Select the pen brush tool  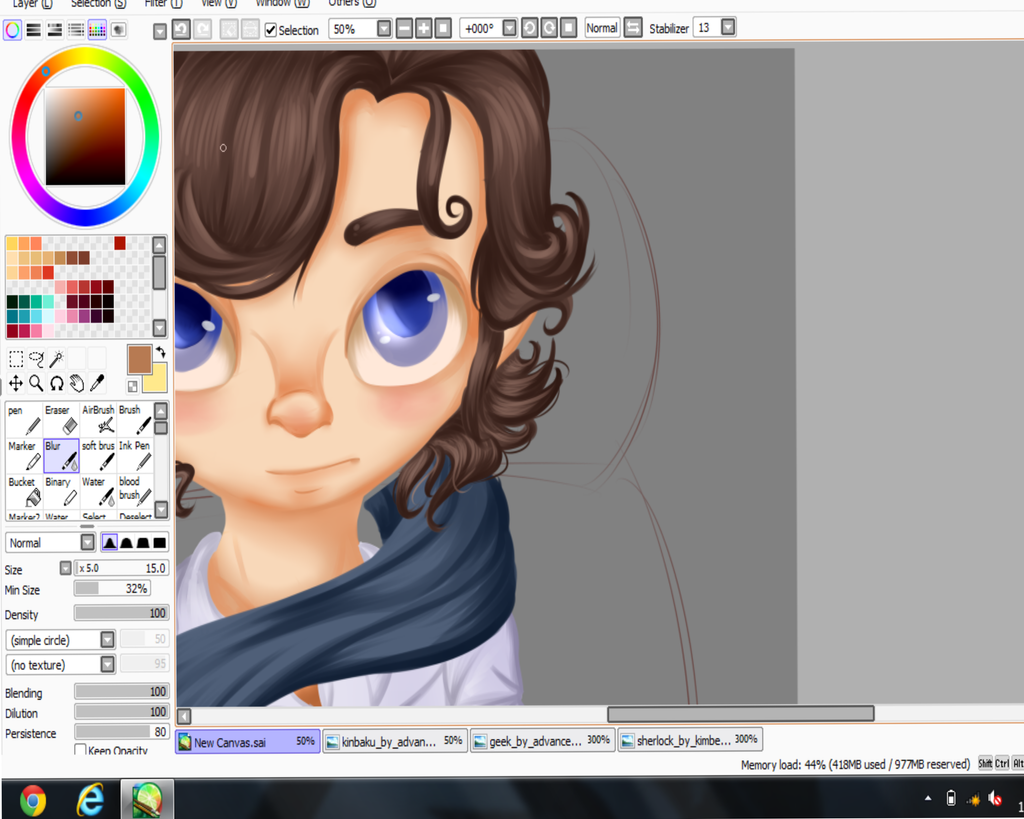point(24,419)
